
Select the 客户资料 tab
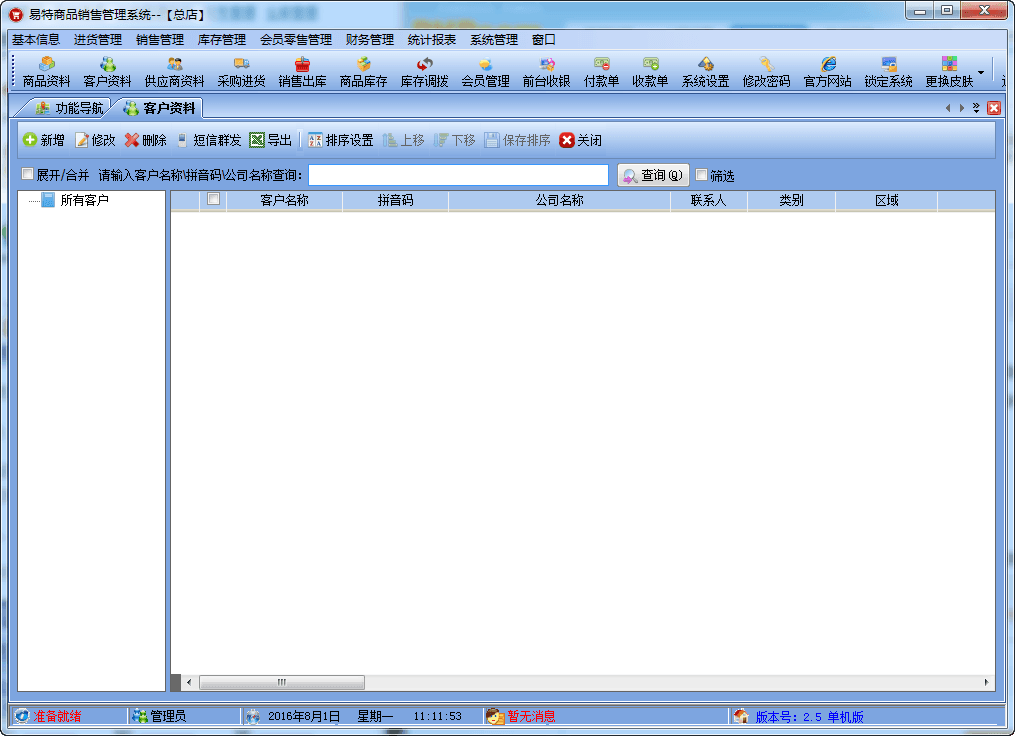pyautogui.click(x=159, y=108)
